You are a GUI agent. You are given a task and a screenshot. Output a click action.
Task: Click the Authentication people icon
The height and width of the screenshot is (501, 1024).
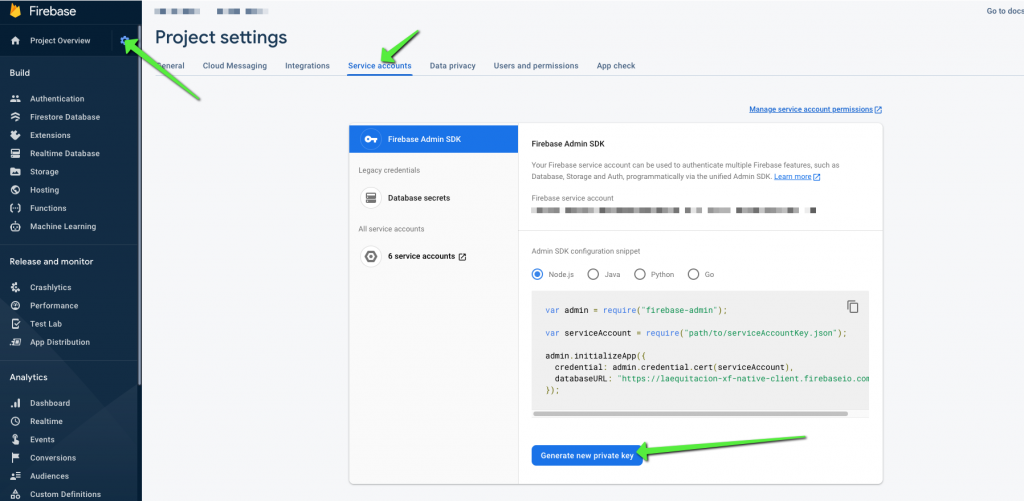[16, 99]
